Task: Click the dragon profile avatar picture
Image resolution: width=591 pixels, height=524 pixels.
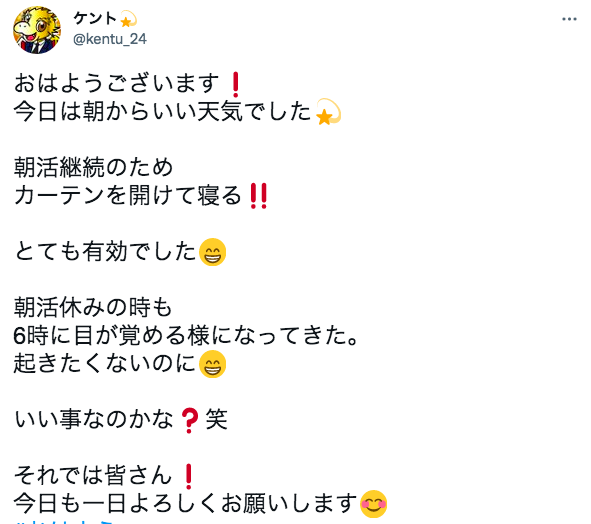Action: (37, 30)
